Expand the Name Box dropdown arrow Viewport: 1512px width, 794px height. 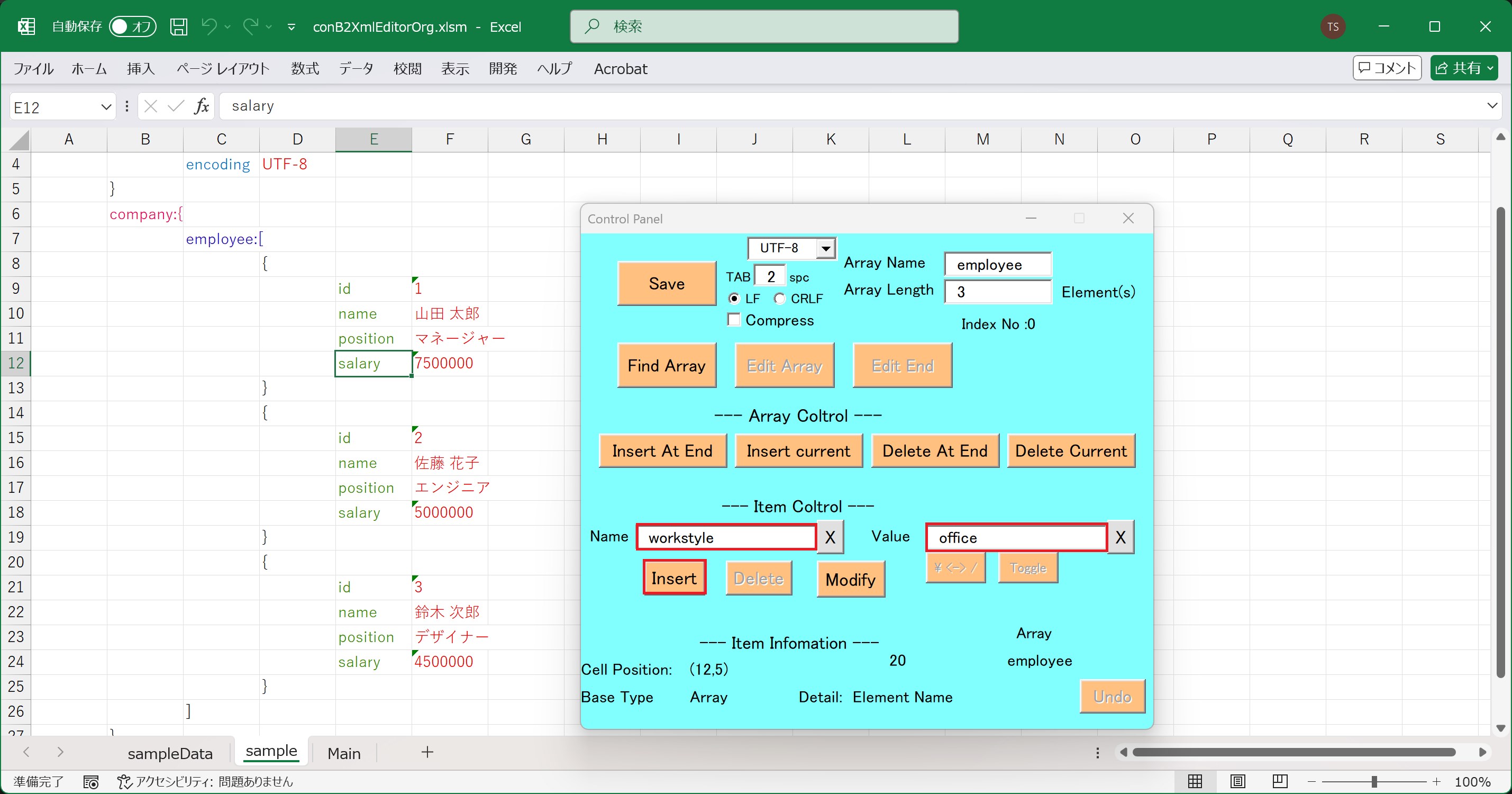[x=106, y=107]
